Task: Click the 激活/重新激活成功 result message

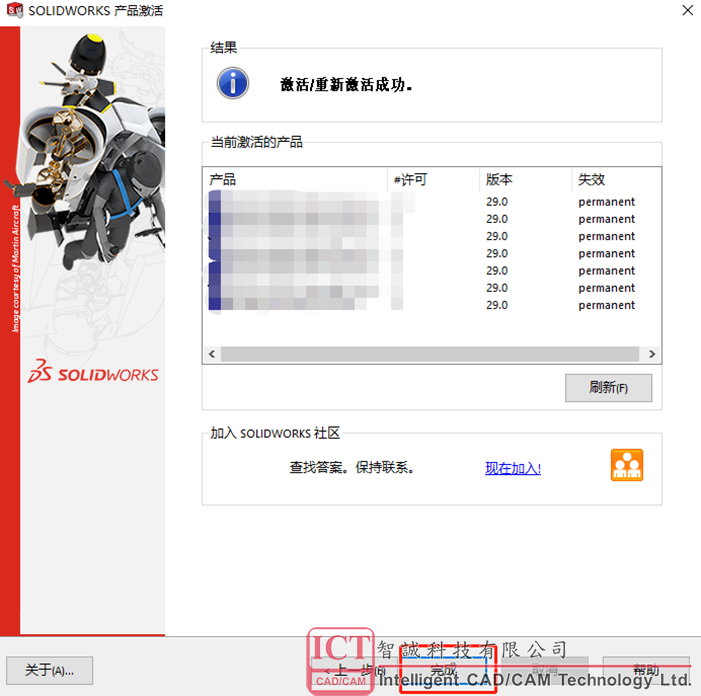Action: [346, 84]
